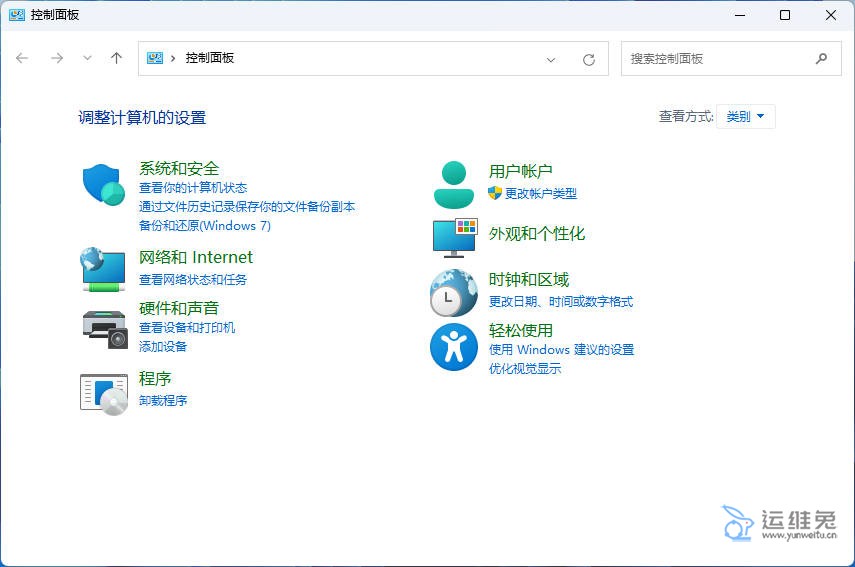Viewport: 855px width, 567px height.
Task: Open the 网络和 Internet globe icon
Action: (x=103, y=269)
